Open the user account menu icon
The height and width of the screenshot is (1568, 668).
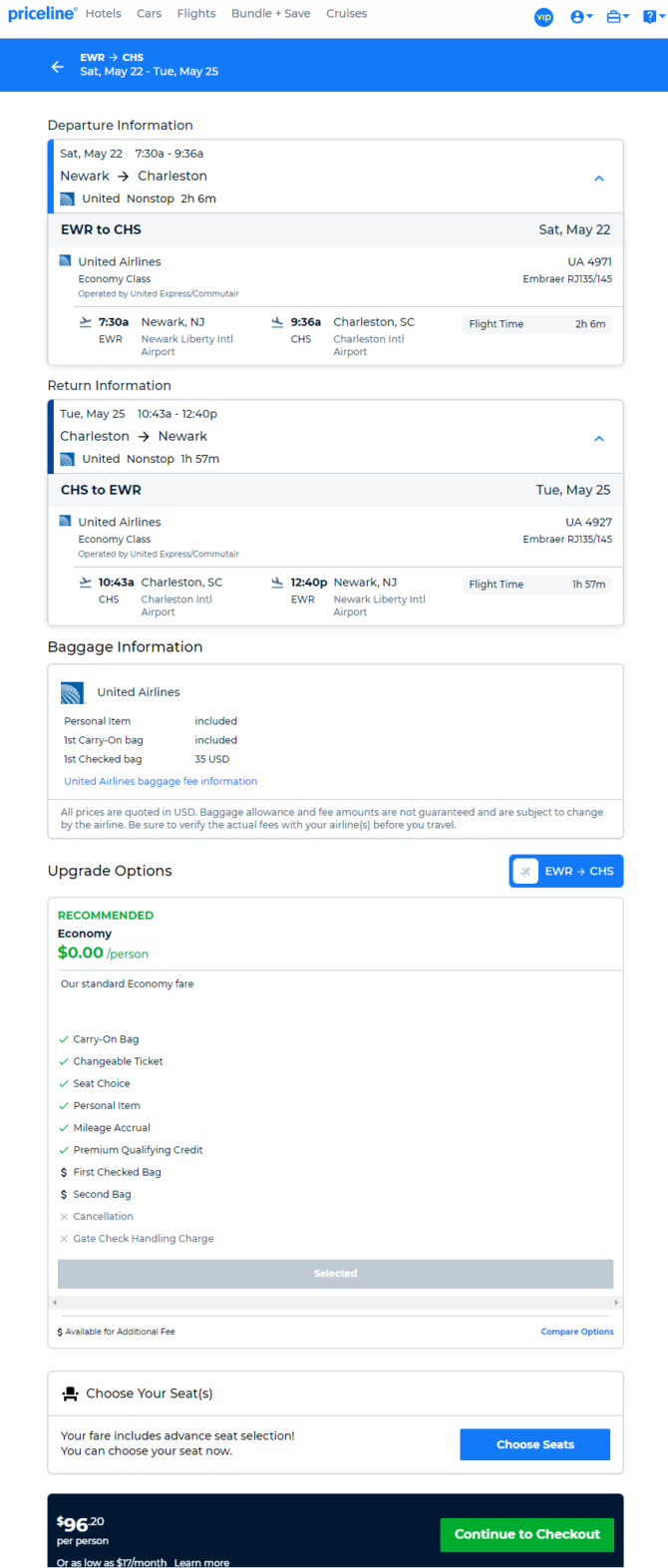581,17
